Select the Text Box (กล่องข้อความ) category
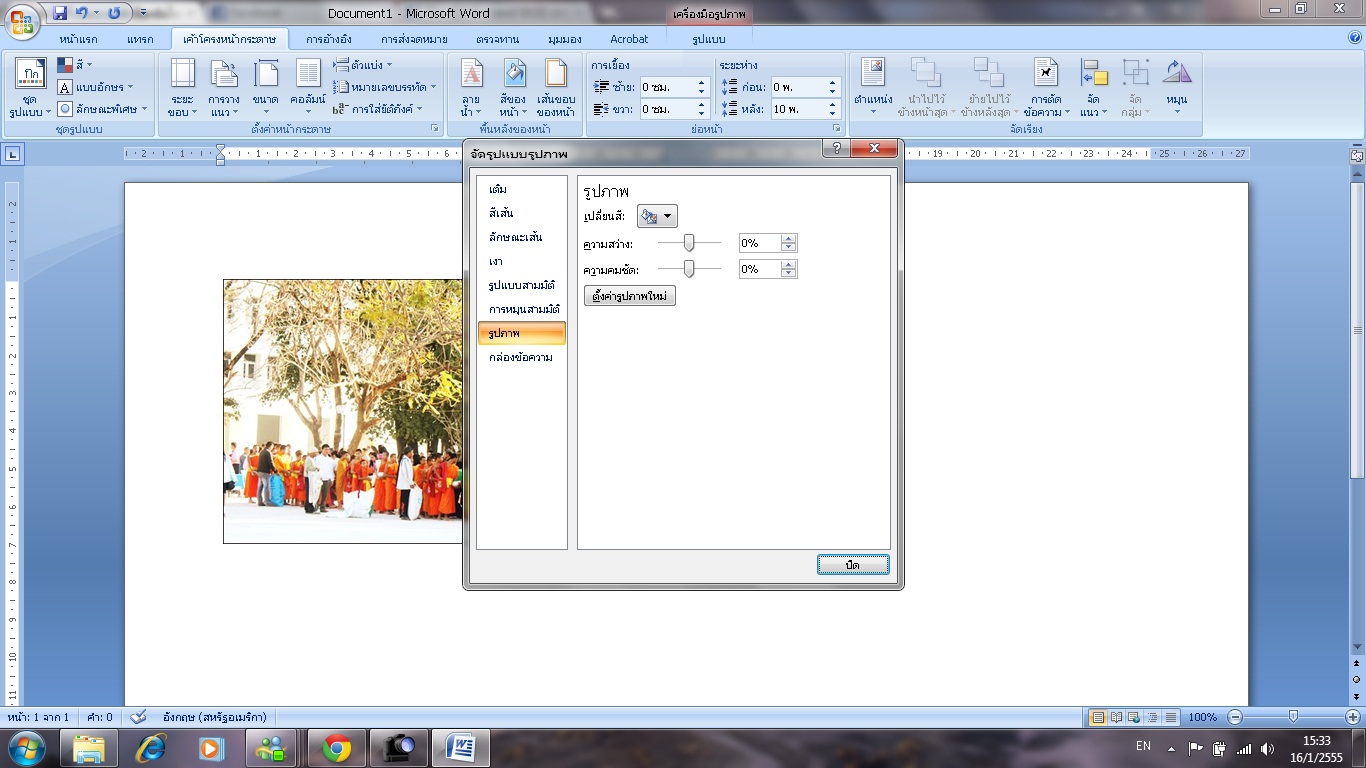 click(x=522, y=357)
